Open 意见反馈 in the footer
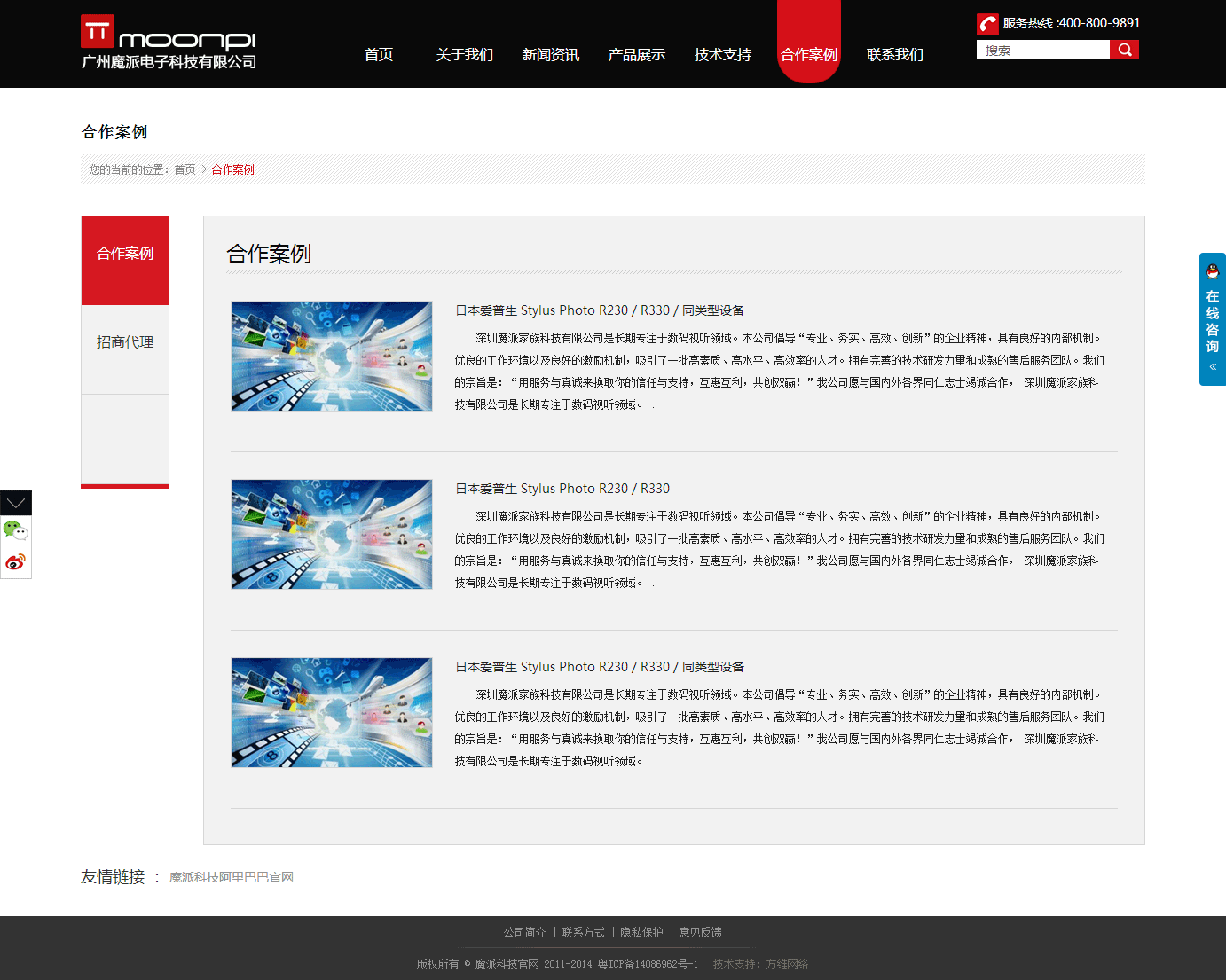The height and width of the screenshot is (980, 1226). pos(701,932)
